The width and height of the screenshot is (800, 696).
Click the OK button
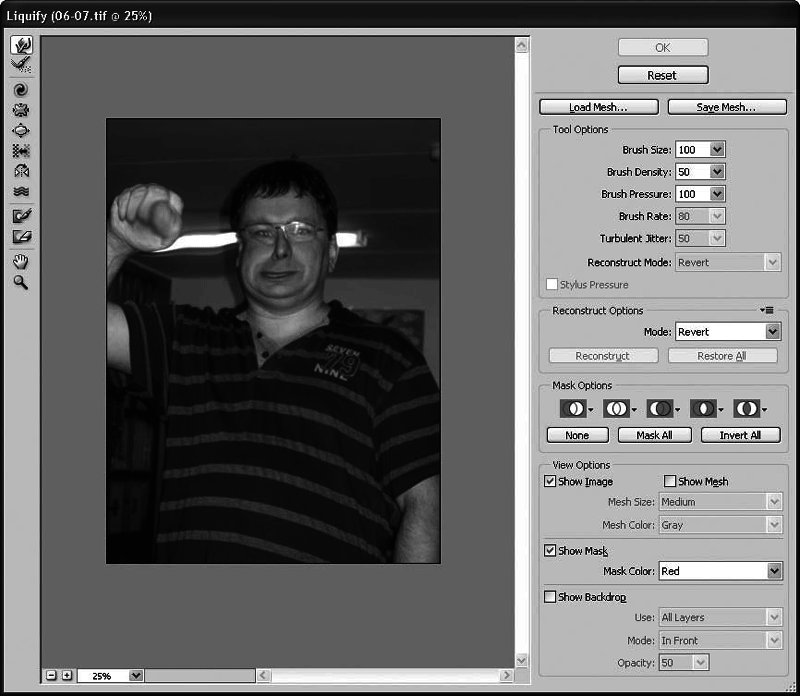[663, 47]
